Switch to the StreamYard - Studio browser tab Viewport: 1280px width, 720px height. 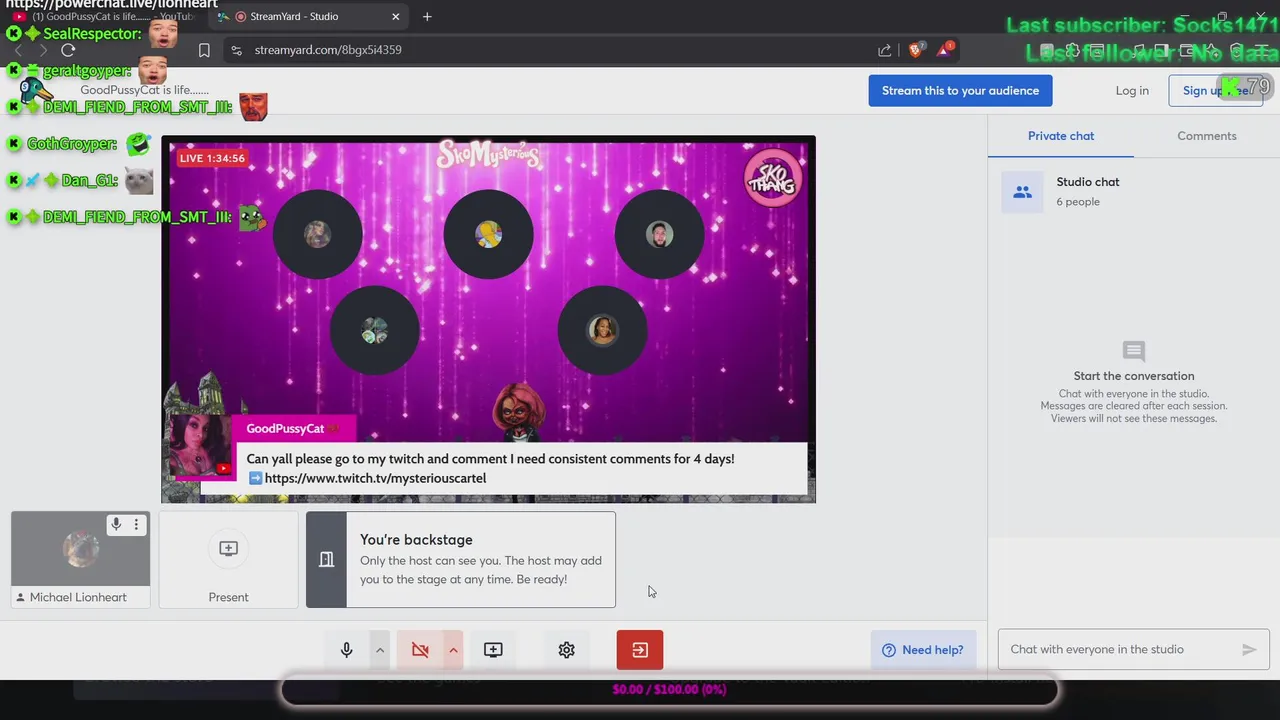(x=308, y=16)
